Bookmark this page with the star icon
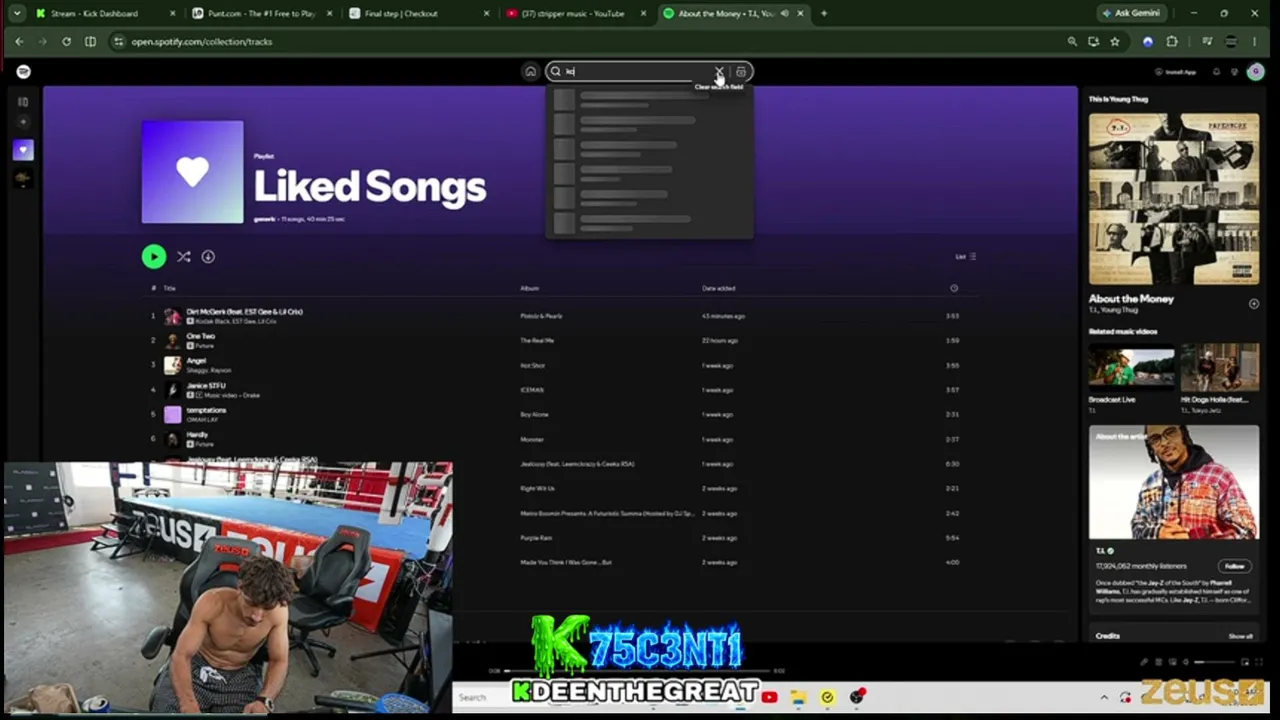1280x720 pixels. pos(1115,42)
